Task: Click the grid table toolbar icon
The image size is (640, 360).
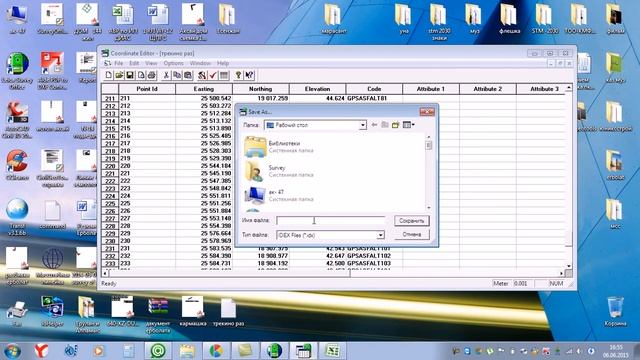Action: point(224,75)
